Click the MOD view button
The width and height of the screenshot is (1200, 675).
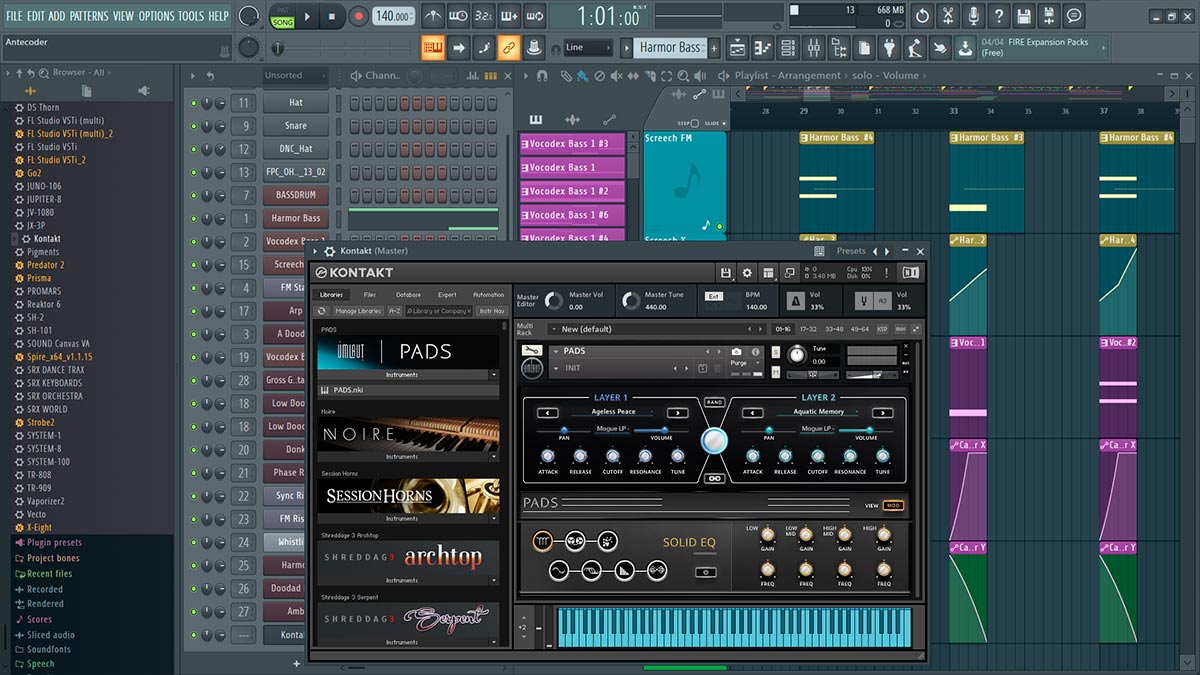point(893,506)
